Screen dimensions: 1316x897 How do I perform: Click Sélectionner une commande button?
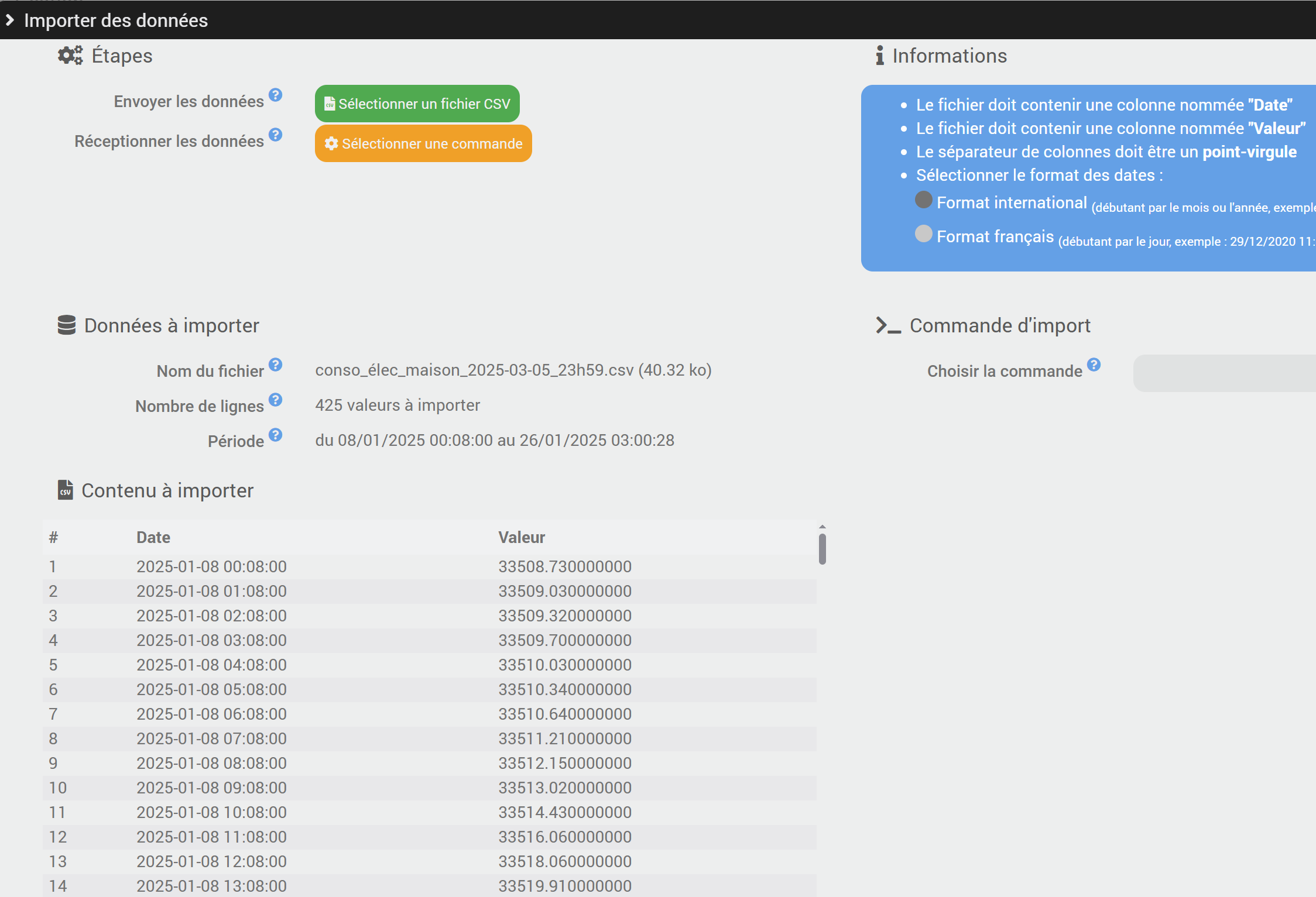pyautogui.click(x=423, y=143)
